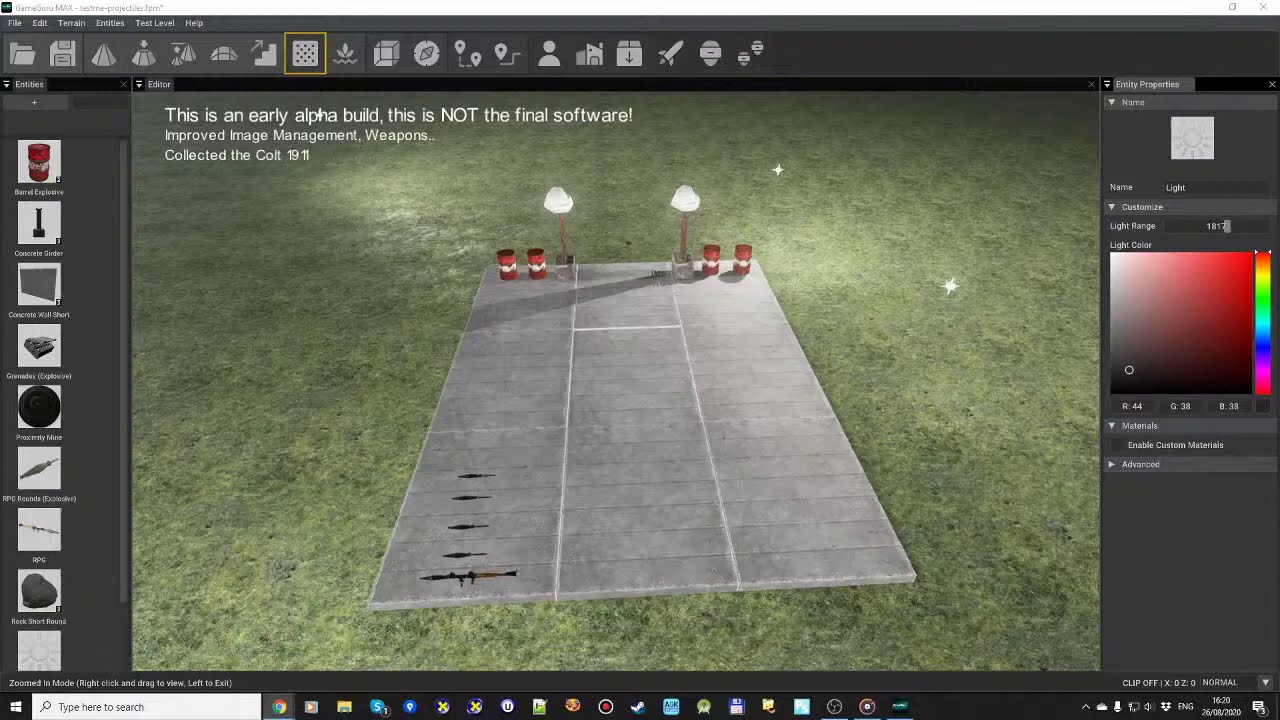Viewport: 1280px width, 720px height.
Task: Select the Concrete Wall Short entity
Action: click(39, 285)
